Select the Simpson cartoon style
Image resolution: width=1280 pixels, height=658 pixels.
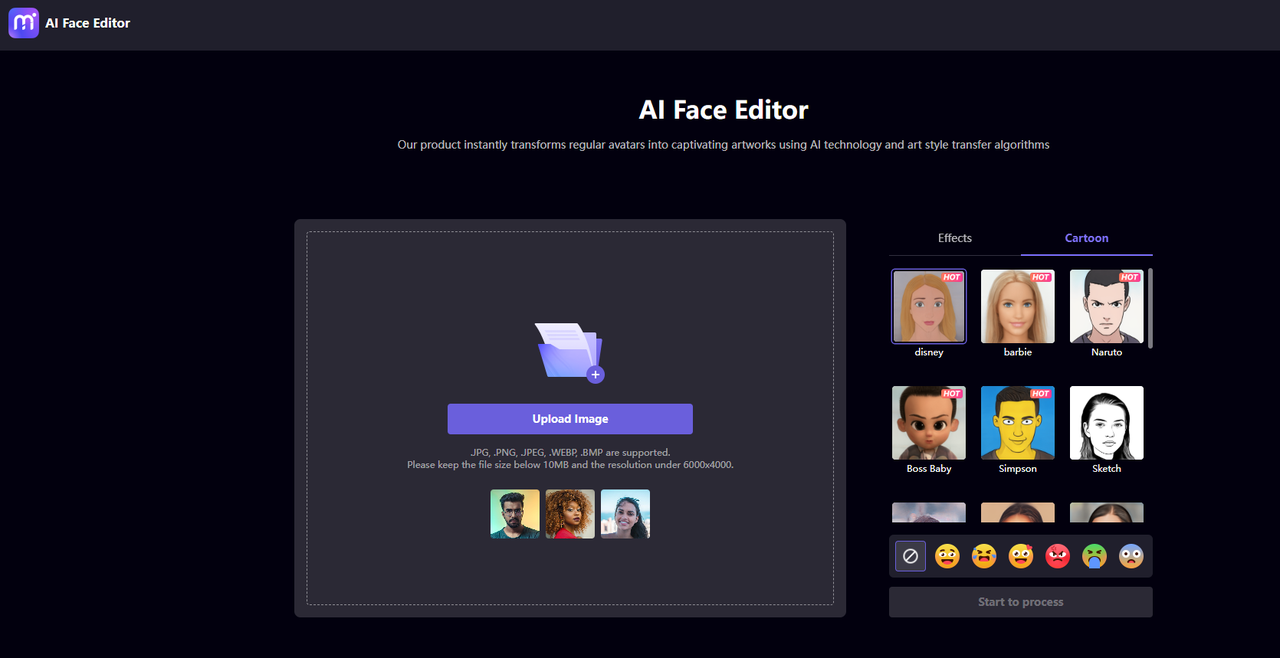[1018, 423]
